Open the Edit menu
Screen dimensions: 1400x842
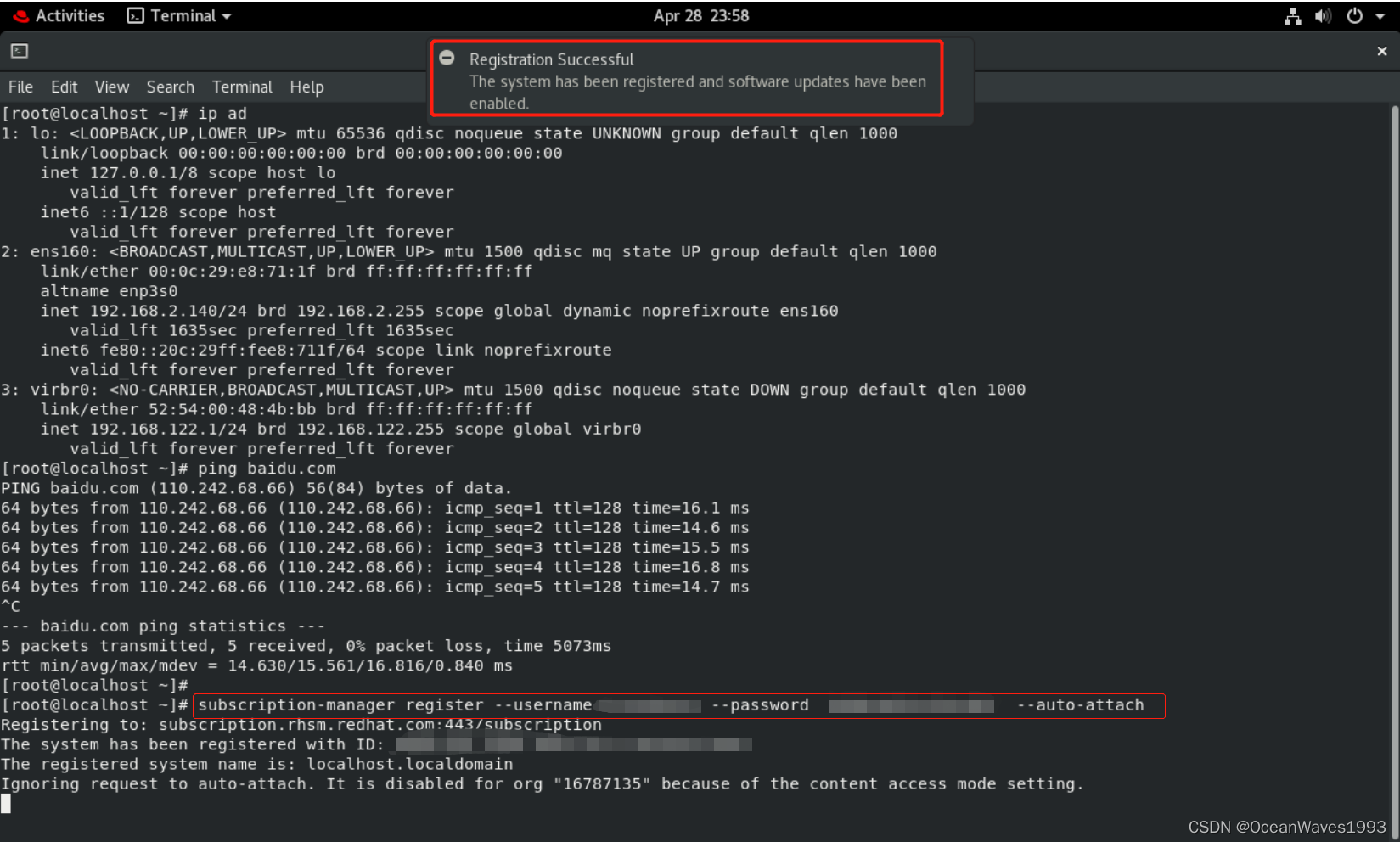tap(64, 87)
